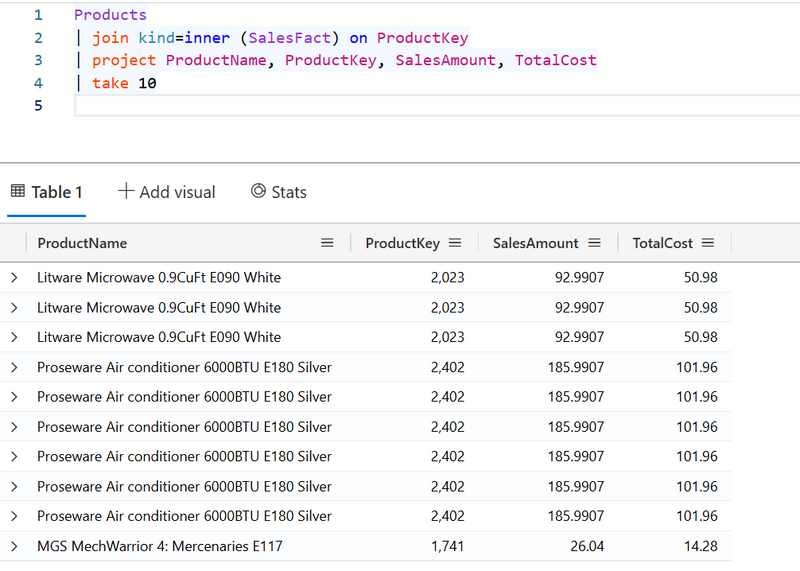Select the first Litware Microwave 0.9CuFt name cell

point(159,278)
